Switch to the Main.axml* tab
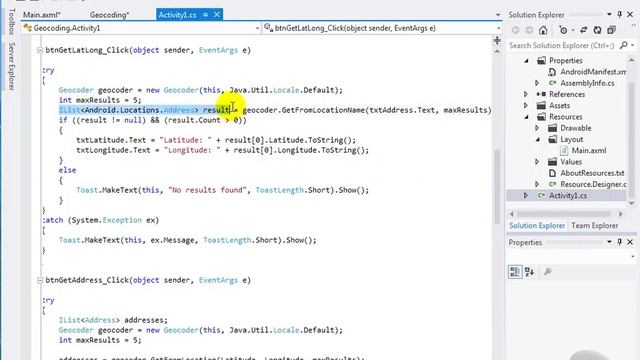 tap(42, 15)
